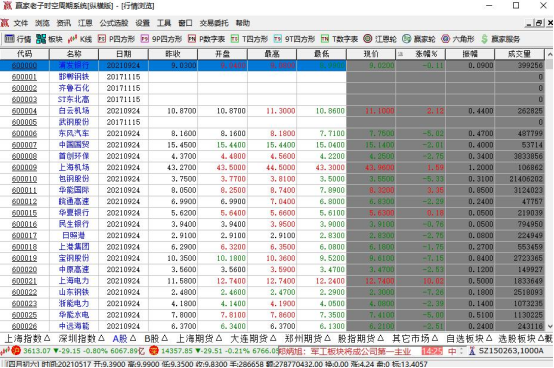
Task: Expand the 自选板块 tab triangle
Action: tap(489, 338)
